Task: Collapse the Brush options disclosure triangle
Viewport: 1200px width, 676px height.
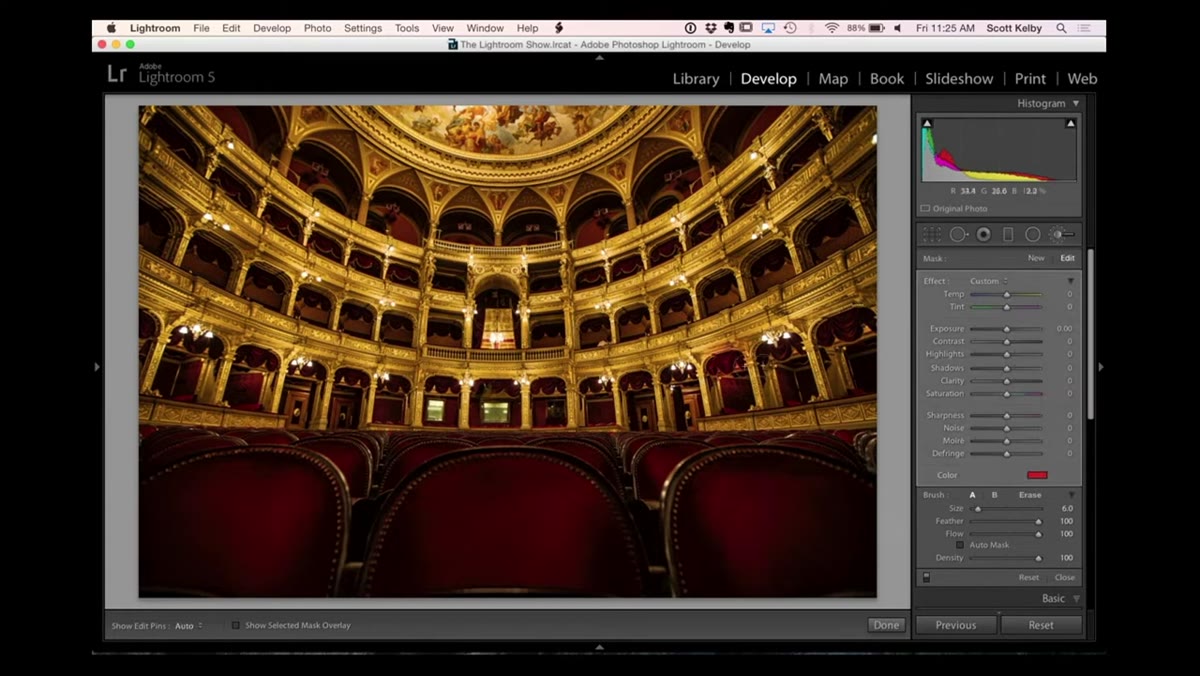Action: point(1071,495)
